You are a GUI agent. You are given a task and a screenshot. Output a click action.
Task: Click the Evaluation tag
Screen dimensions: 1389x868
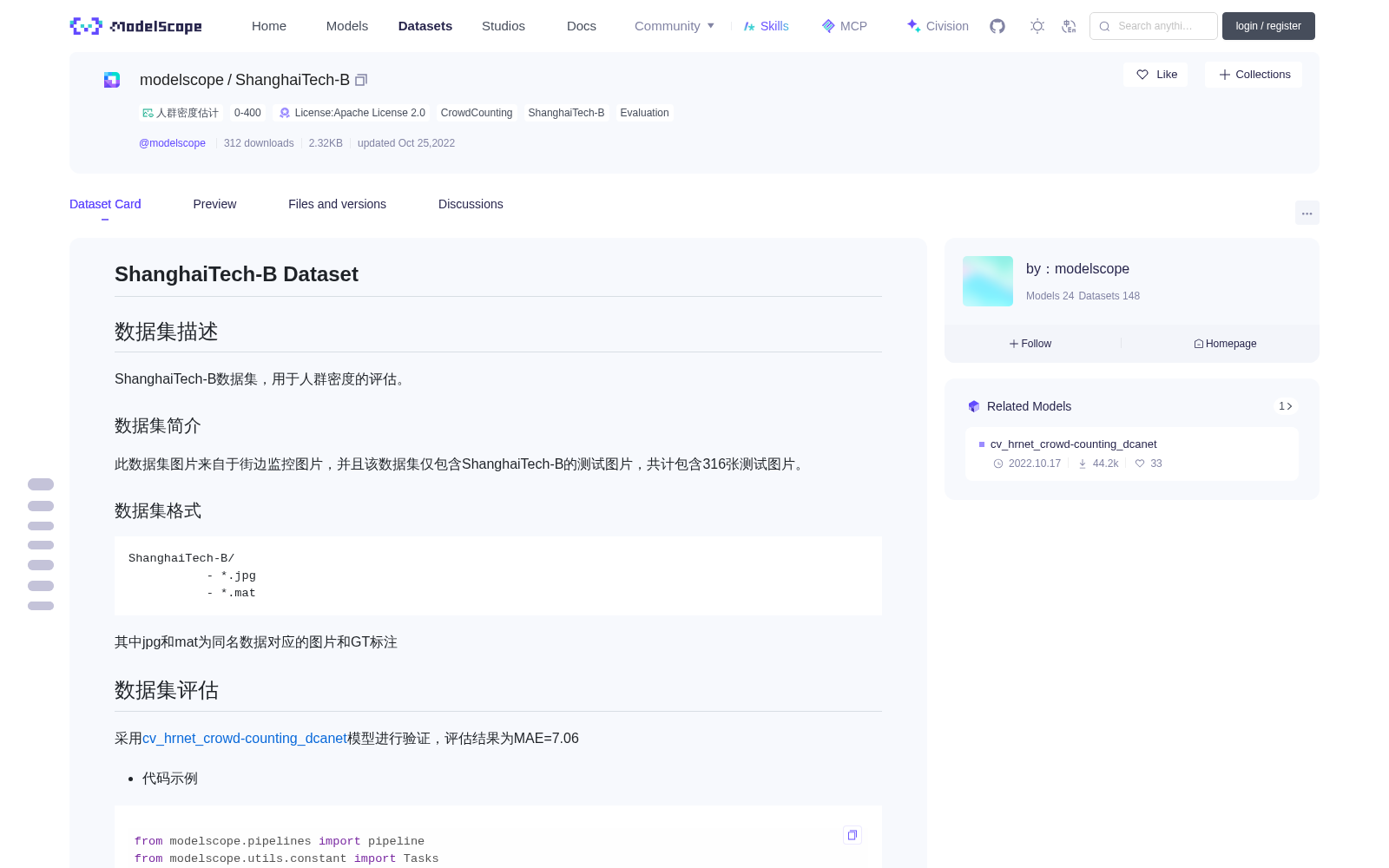(644, 113)
